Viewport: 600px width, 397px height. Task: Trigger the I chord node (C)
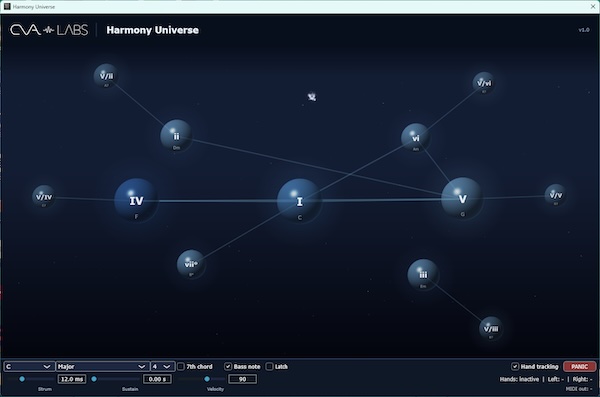pyautogui.click(x=299, y=201)
